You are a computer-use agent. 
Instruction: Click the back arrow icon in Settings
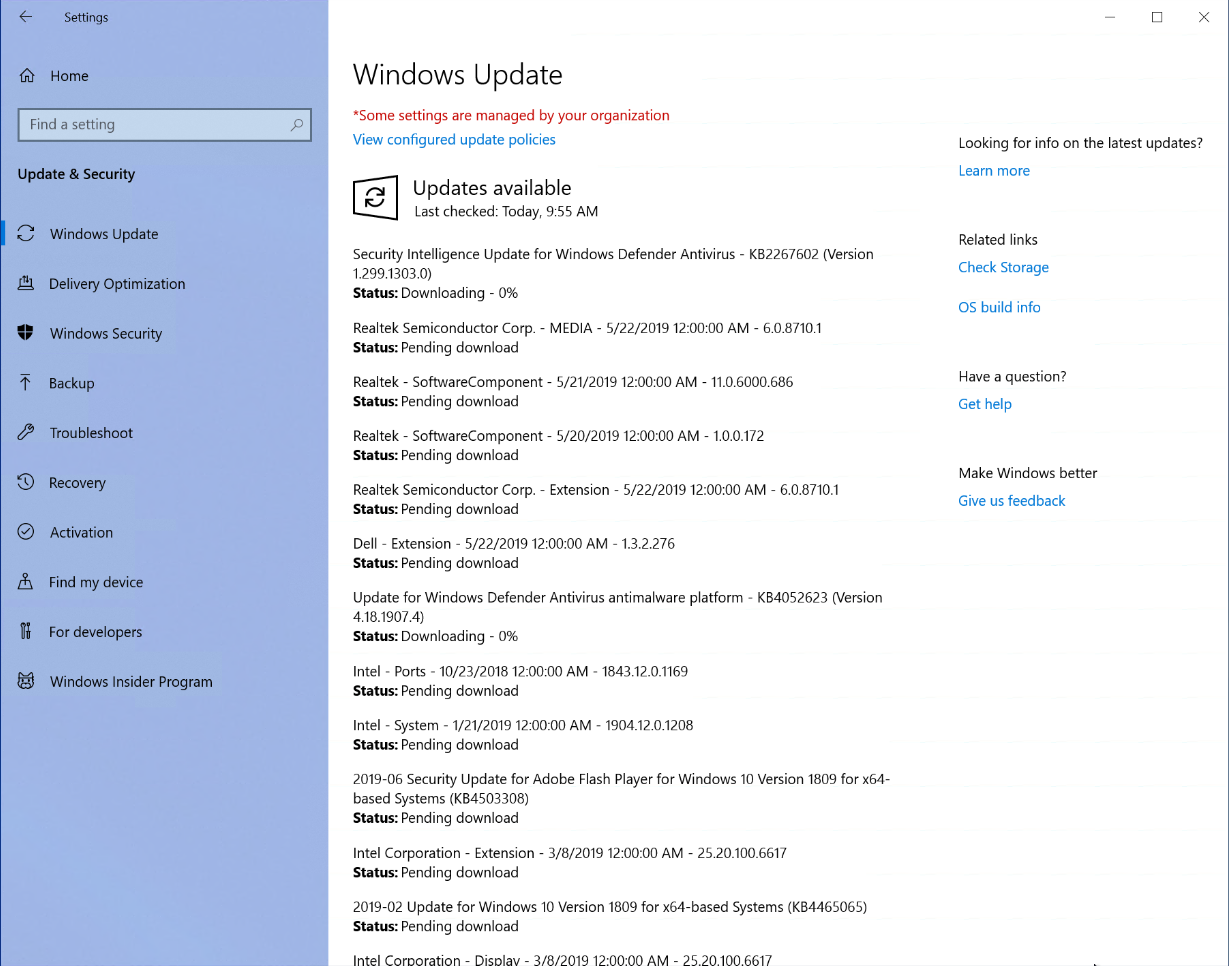26,17
